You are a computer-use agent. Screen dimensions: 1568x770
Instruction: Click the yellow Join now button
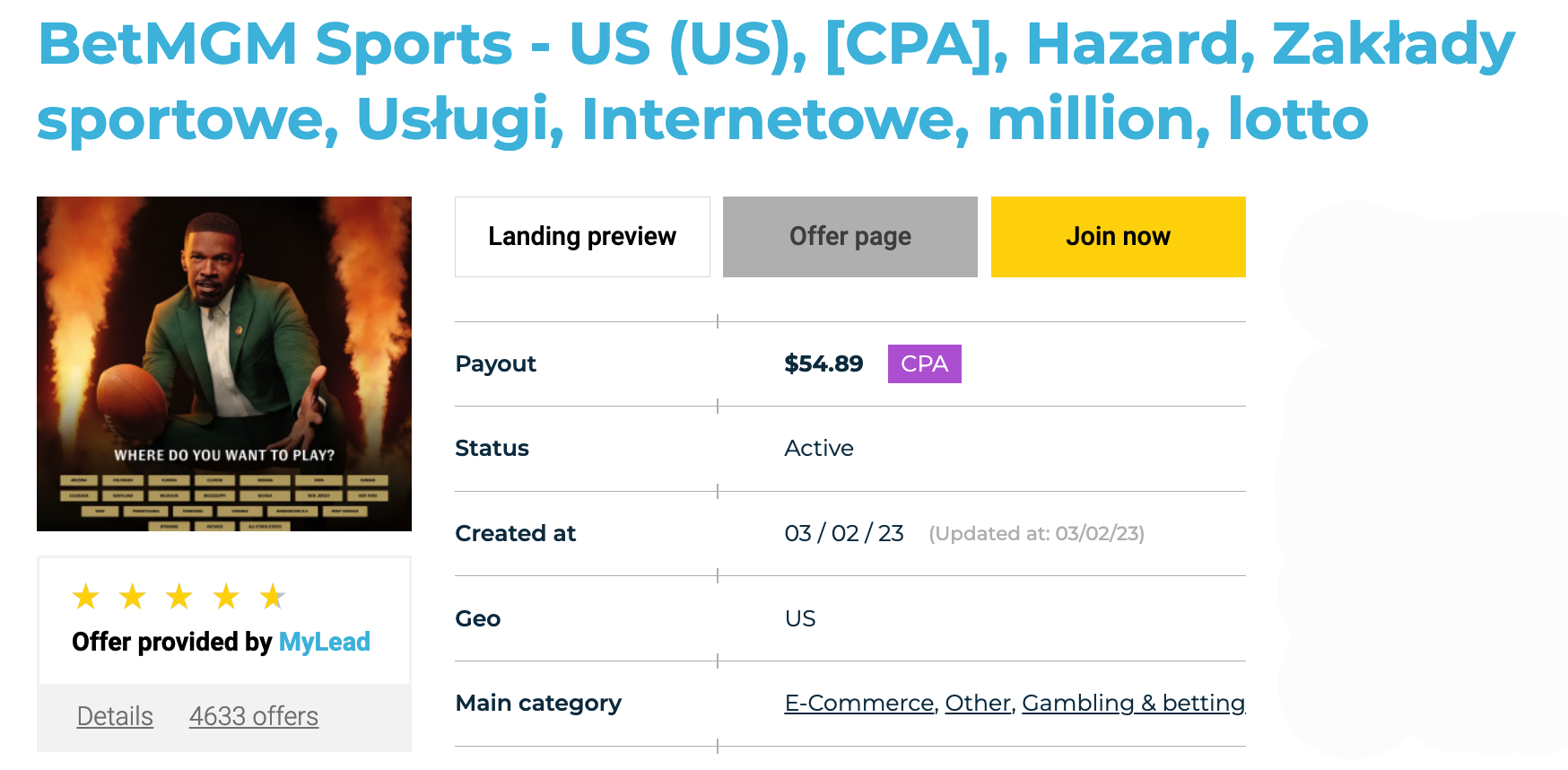click(1118, 237)
